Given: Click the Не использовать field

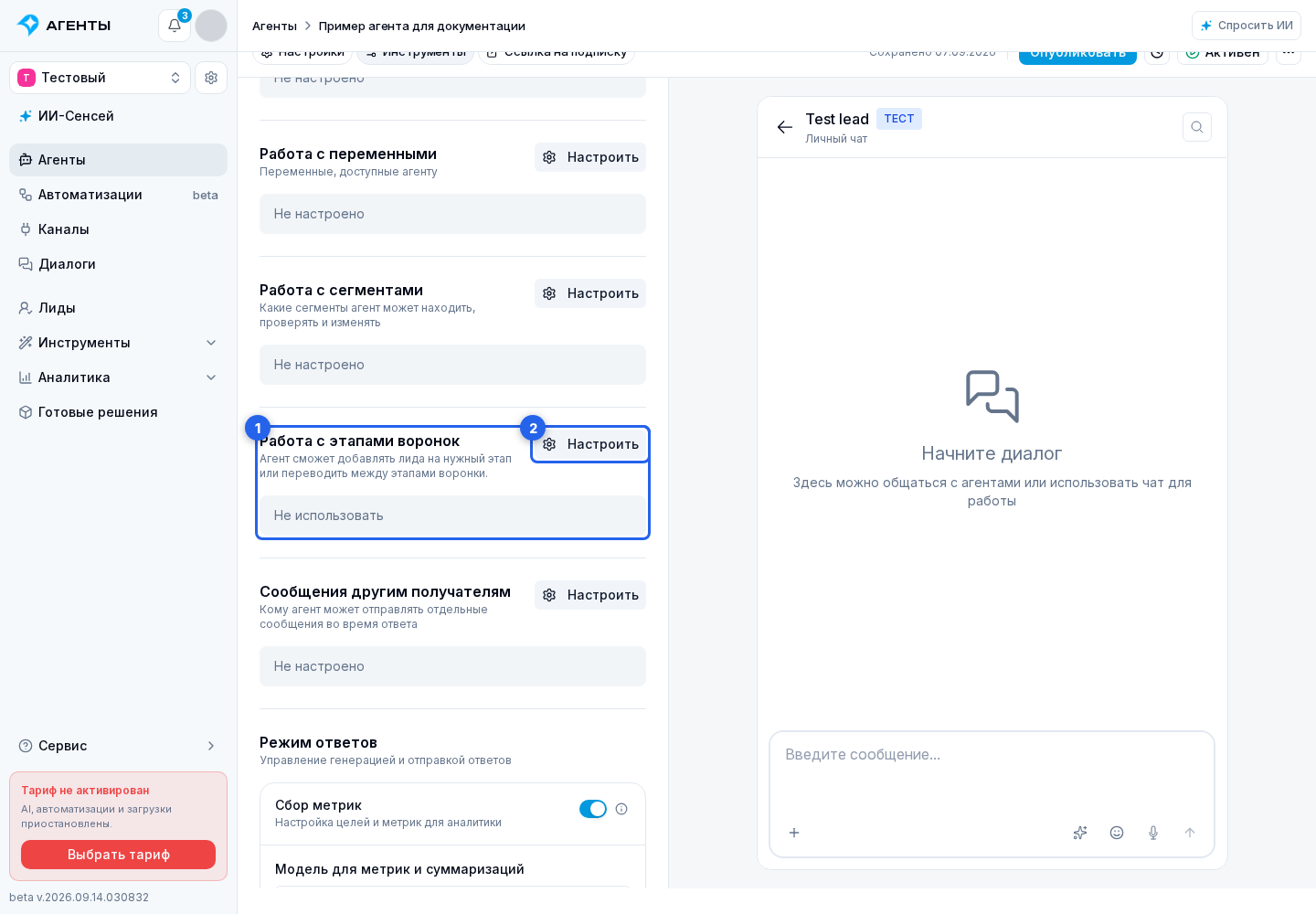Looking at the screenshot, I should point(452,515).
